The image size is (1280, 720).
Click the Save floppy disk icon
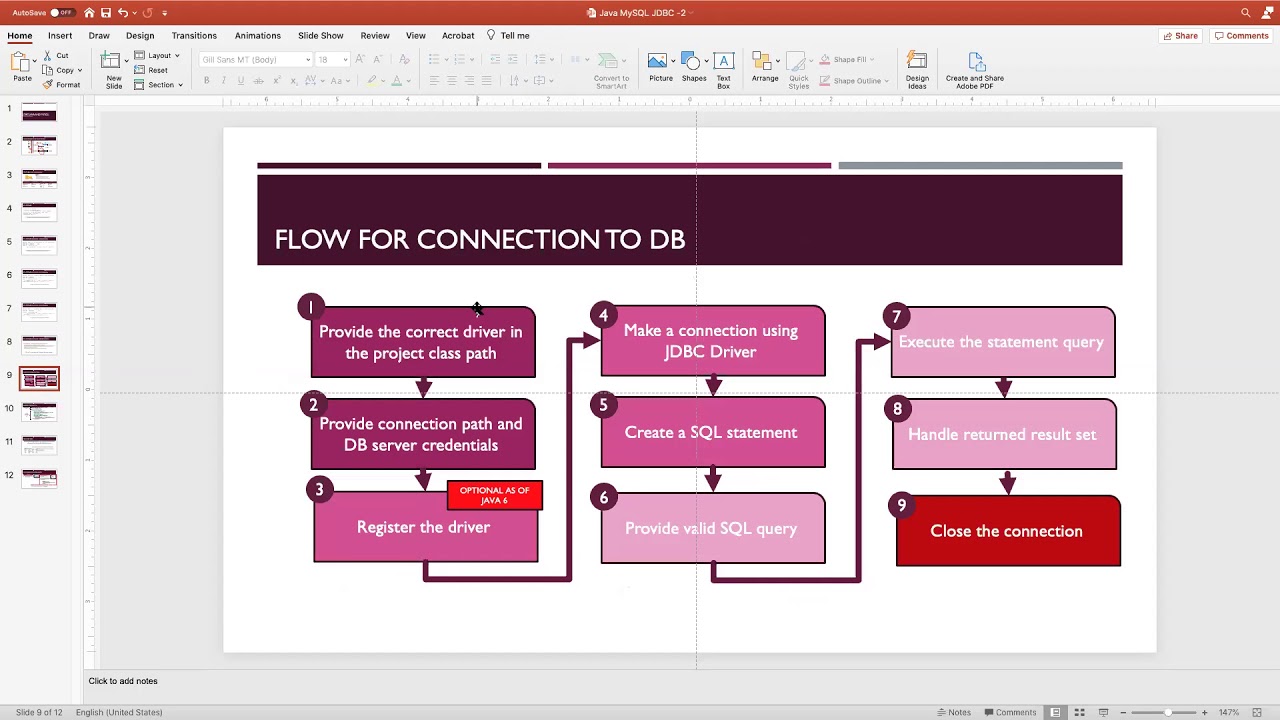106,13
